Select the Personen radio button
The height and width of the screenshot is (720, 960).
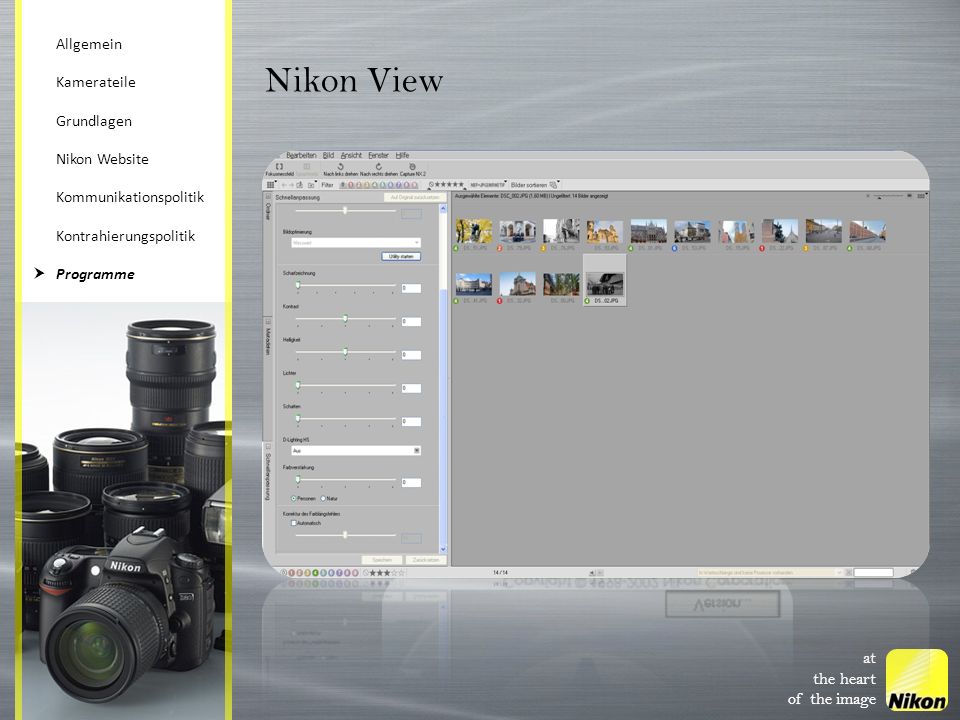point(294,498)
